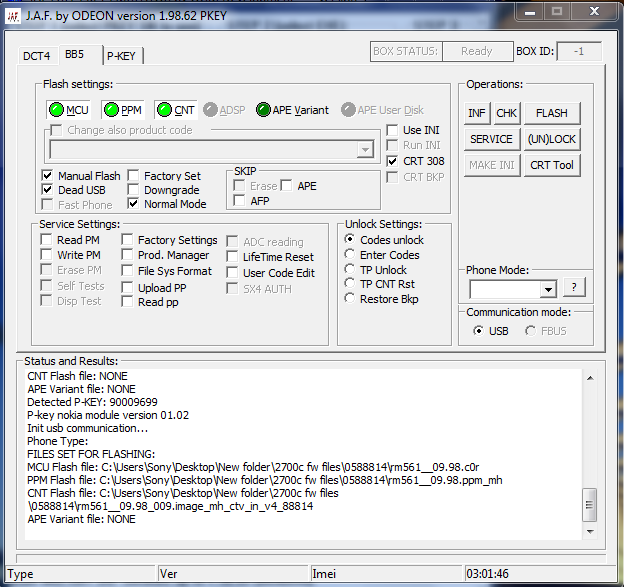Viewport: 624px width, 587px height.
Task: Click the 'Detected P-KEY: 90009699' log line
Action: coord(92,402)
